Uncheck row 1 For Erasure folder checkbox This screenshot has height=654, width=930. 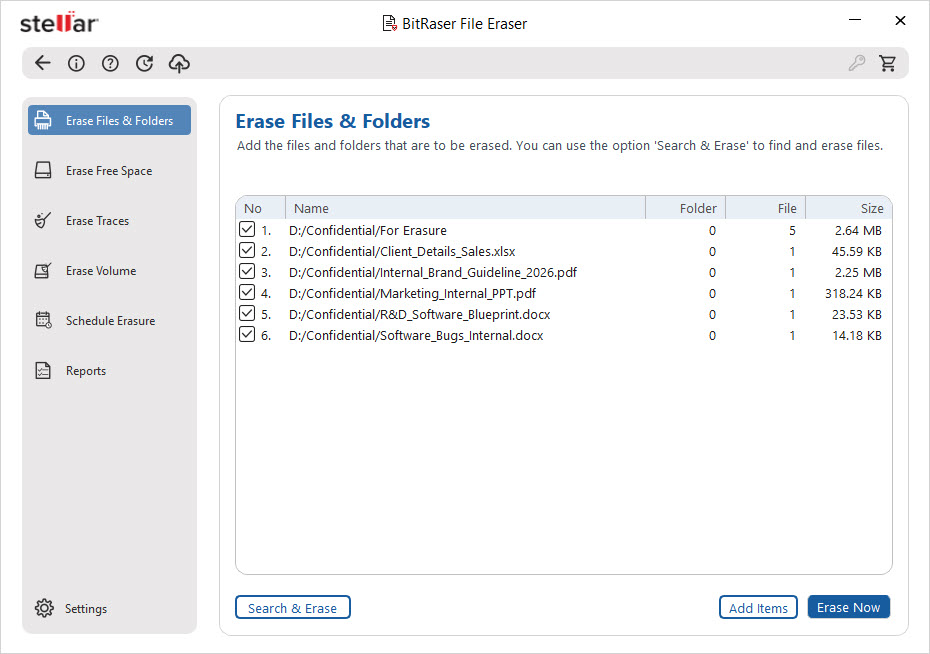(247, 229)
